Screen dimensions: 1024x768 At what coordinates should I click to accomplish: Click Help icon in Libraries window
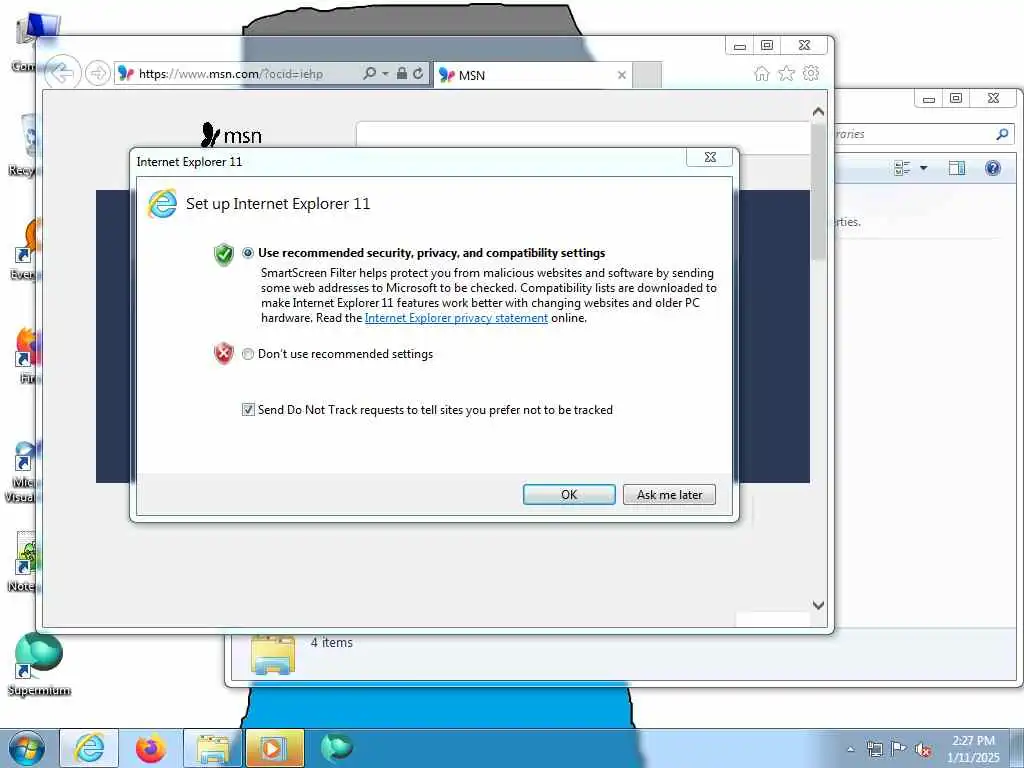coord(993,168)
